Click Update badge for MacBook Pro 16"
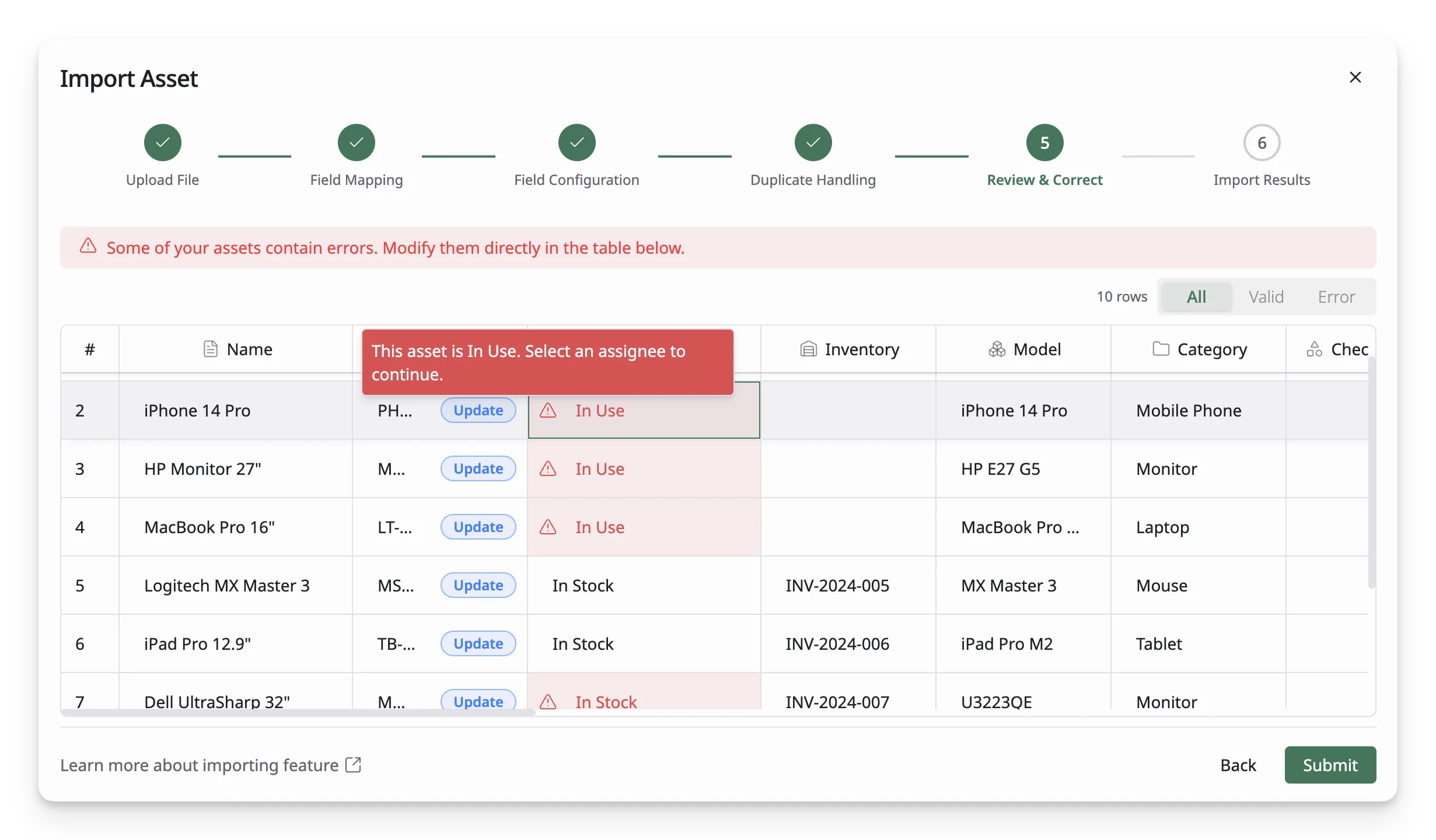Screen dimensions: 1436x840 478,527
